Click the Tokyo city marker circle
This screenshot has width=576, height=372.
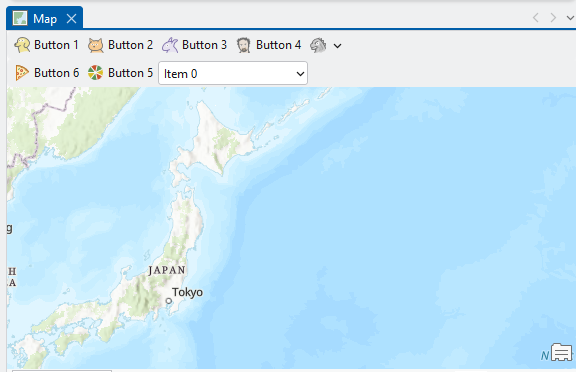coord(169,301)
